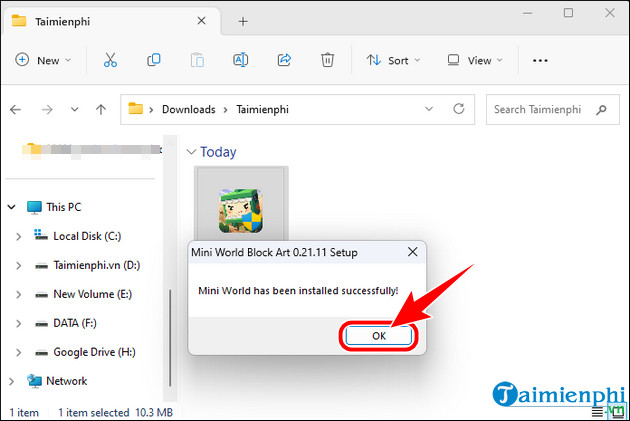Expand DATA (F:) drive
630x421 pixels.
coord(18,323)
